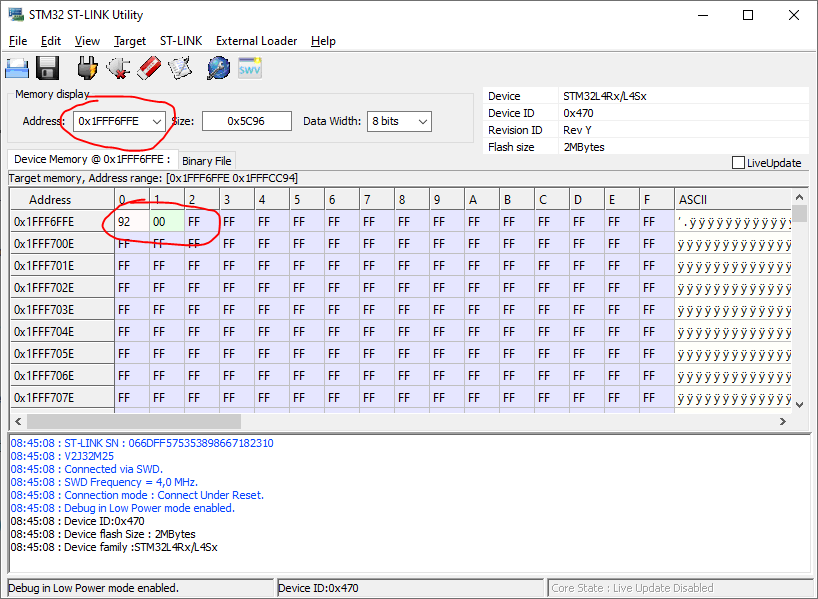
Task: Click the Flash size value 2MBytes
Action: pos(584,147)
